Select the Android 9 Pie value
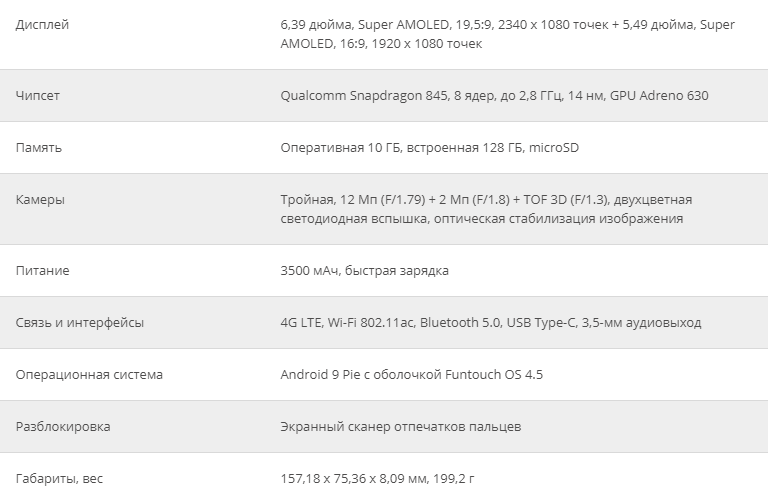 tap(412, 374)
